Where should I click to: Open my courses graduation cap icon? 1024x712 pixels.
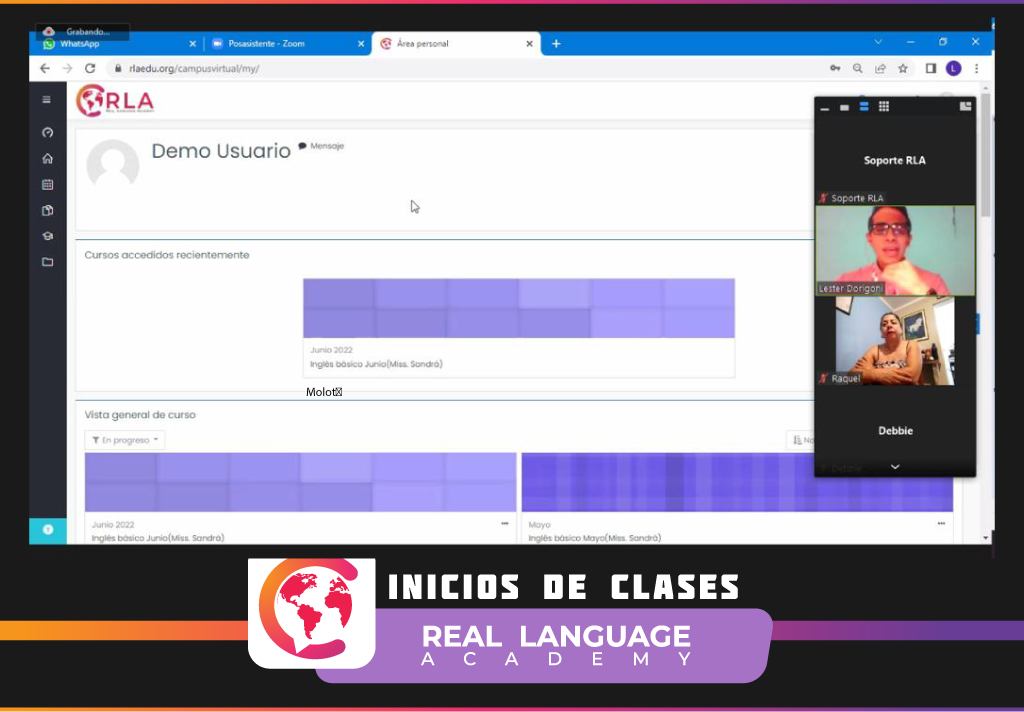point(47,236)
